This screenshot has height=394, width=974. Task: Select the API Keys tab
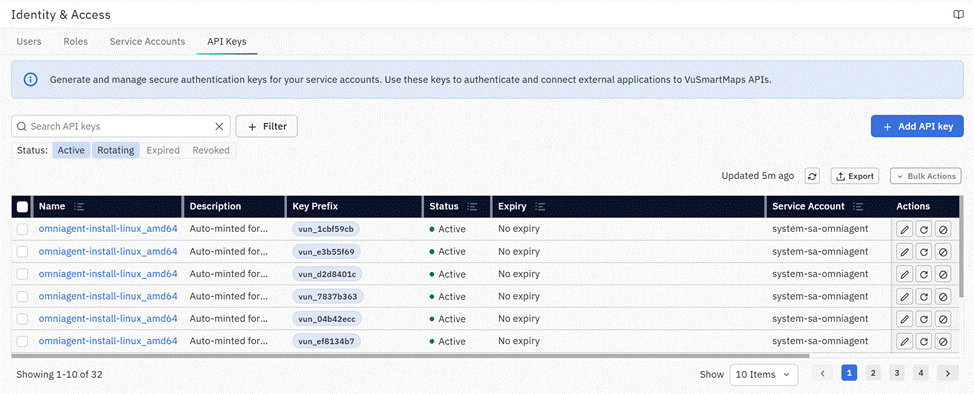pyautogui.click(x=227, y=42)
